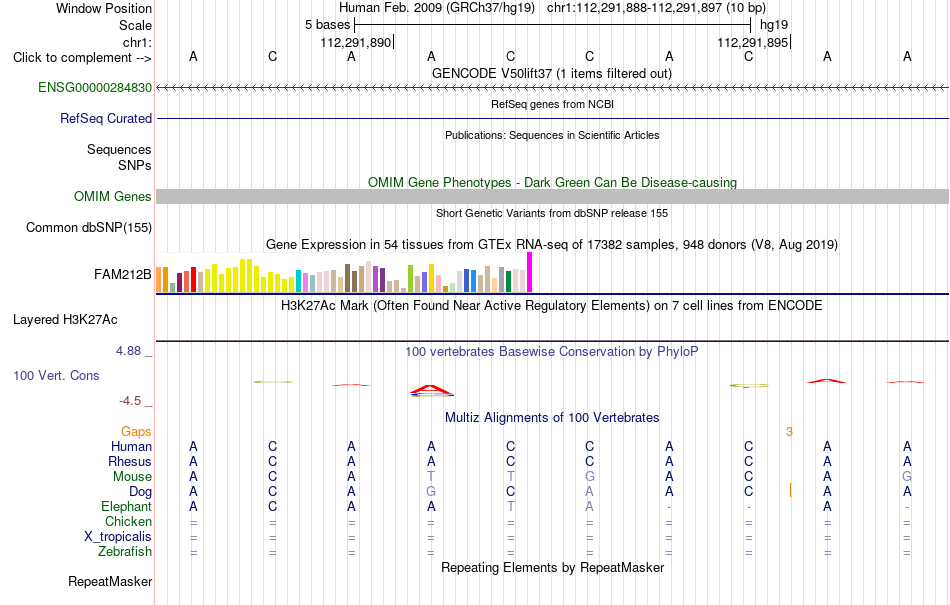
Task: Click the tall magenta bar in FAM212B chart
Action: pos(530,273)
